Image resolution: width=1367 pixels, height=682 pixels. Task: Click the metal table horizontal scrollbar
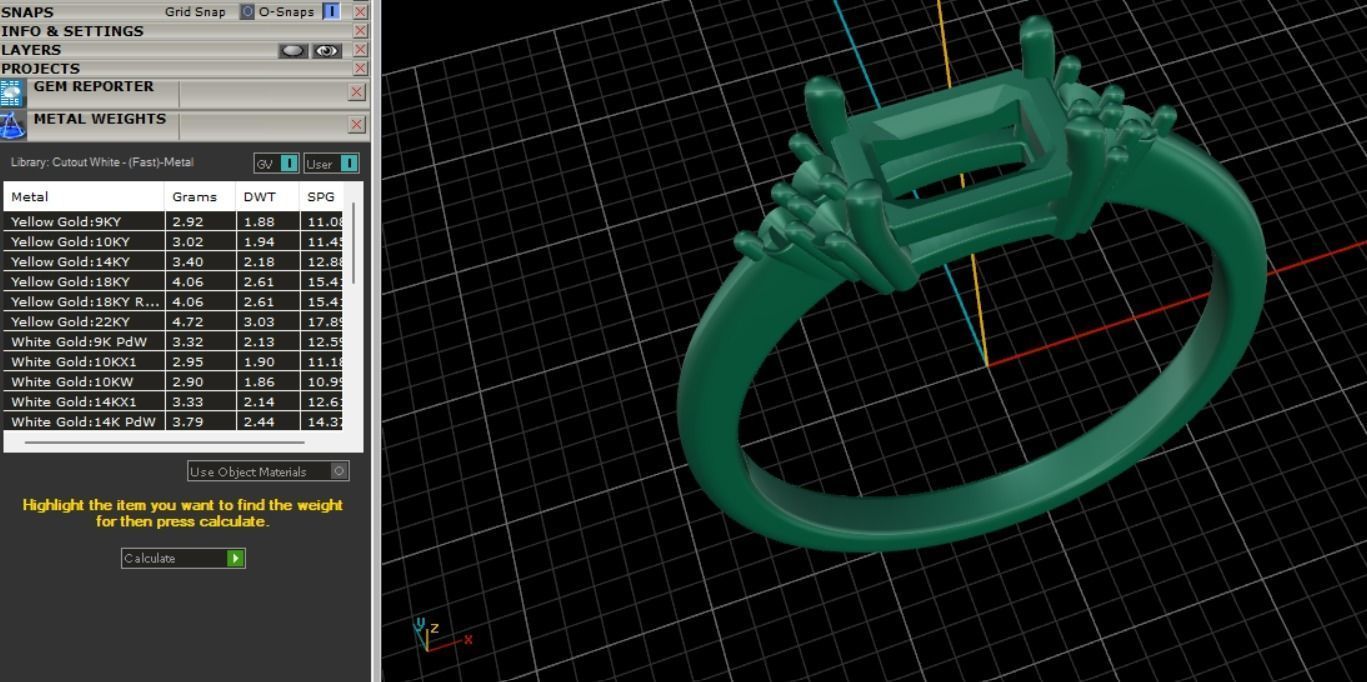point(164,441)
